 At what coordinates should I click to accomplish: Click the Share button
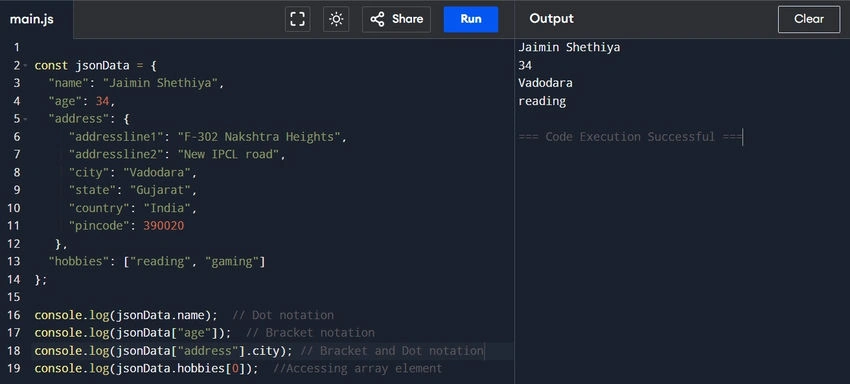(x=396, y=20)
